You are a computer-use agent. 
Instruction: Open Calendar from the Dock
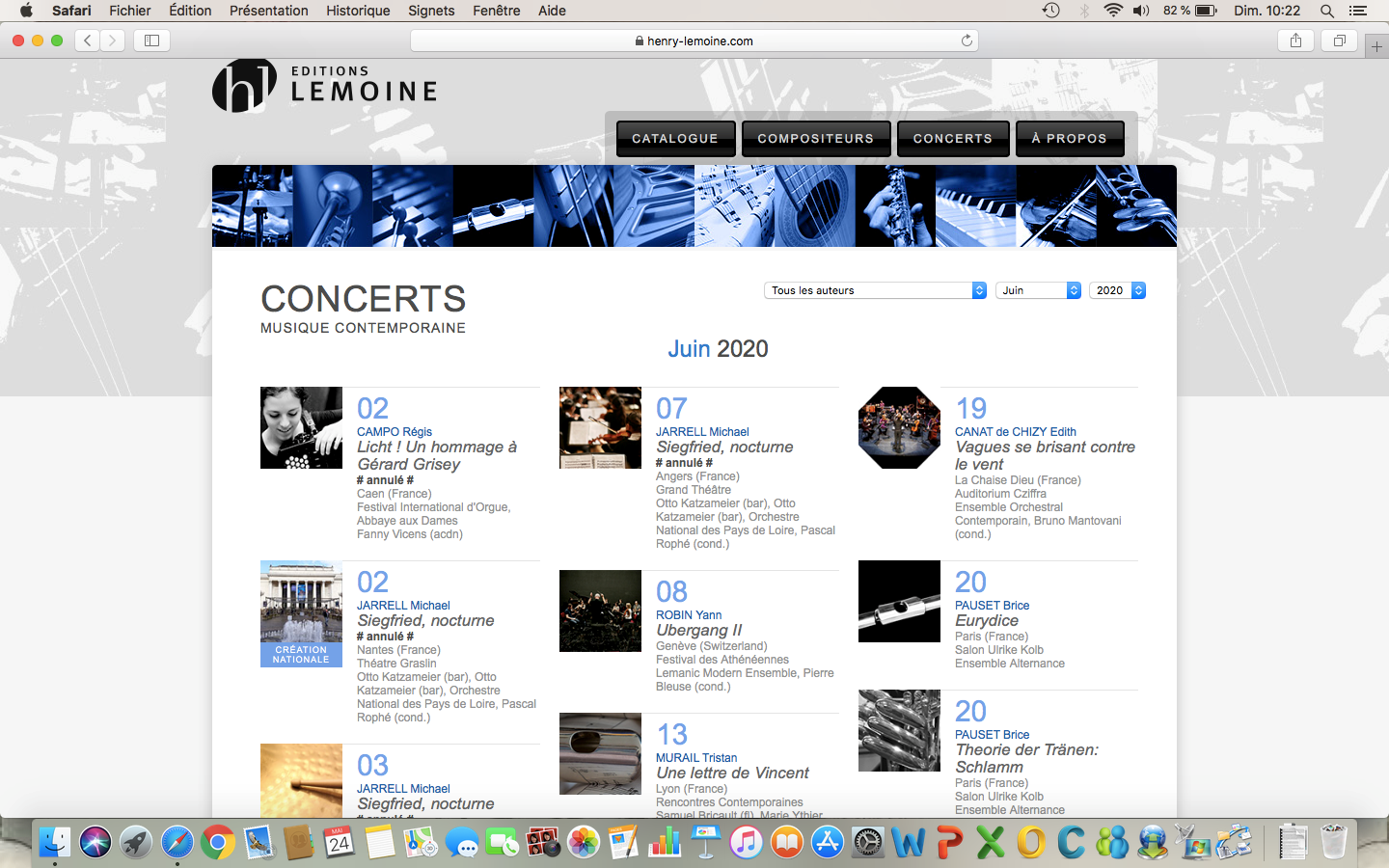(339, 843)
